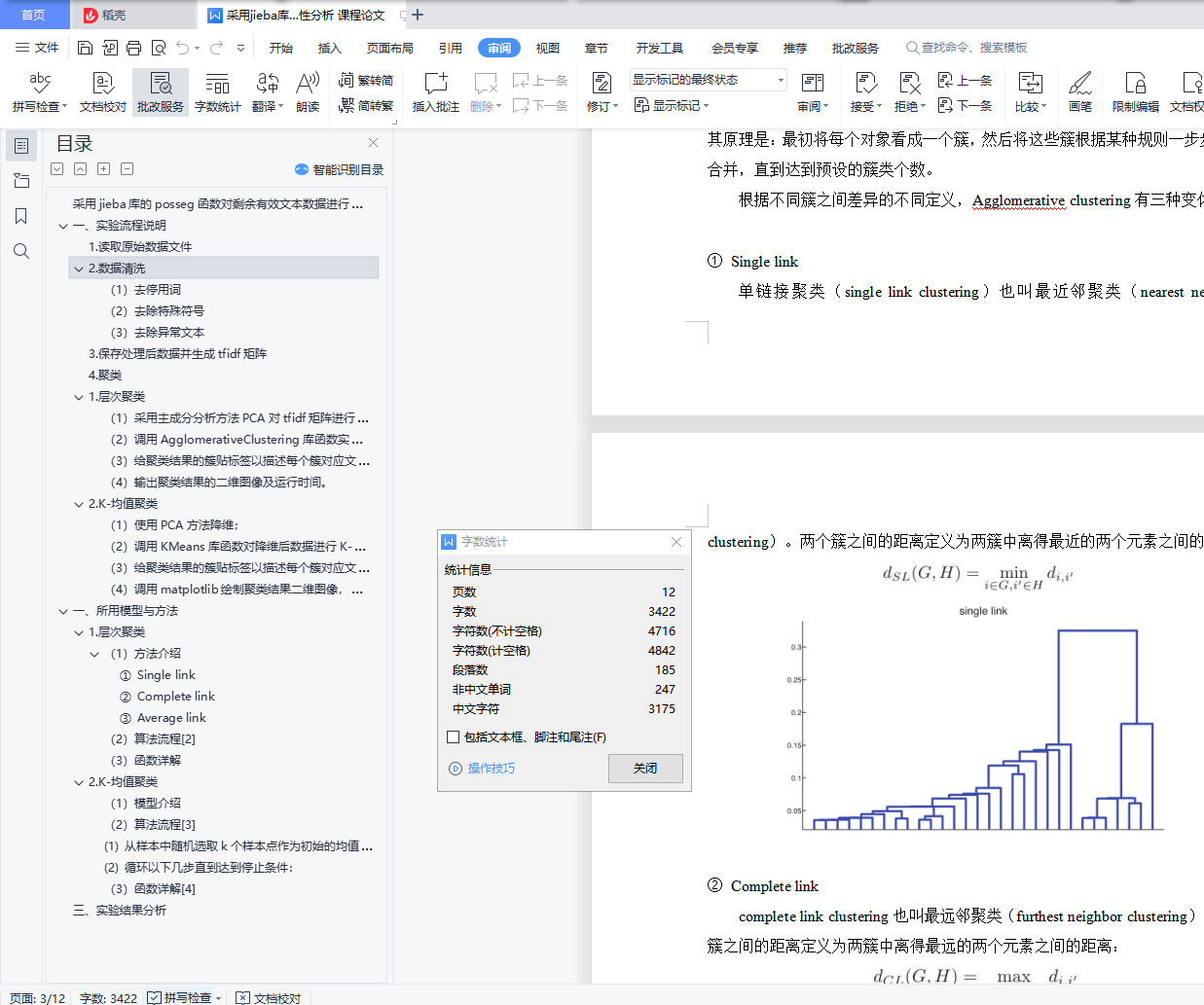1204x1005 pixels.
Task: Click 文档校对 in the status bar
Action: point(270,998)
